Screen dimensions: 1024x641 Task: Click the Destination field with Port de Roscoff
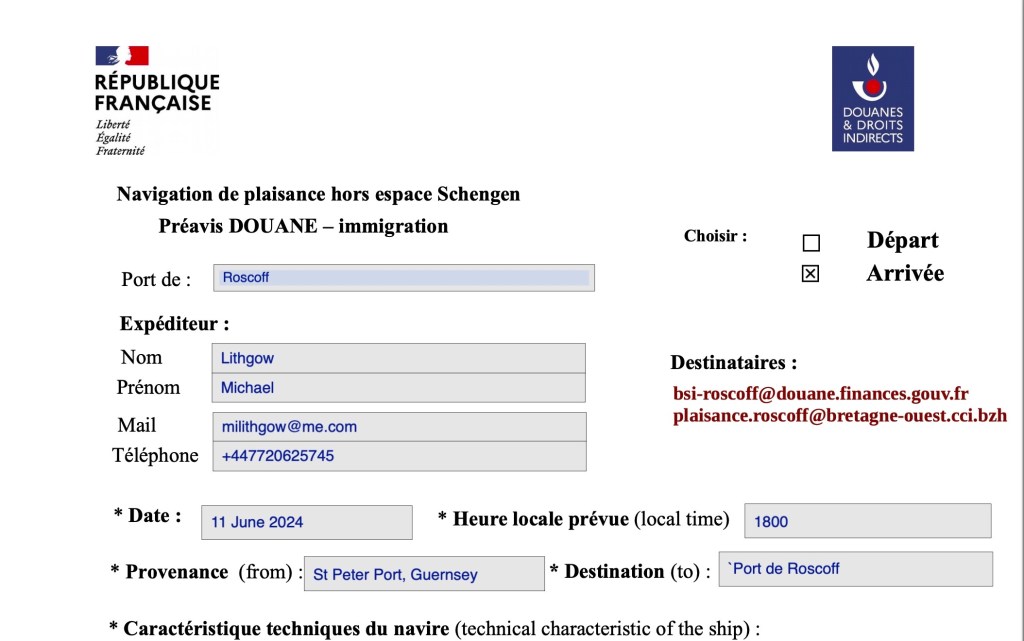coord(856,569)
